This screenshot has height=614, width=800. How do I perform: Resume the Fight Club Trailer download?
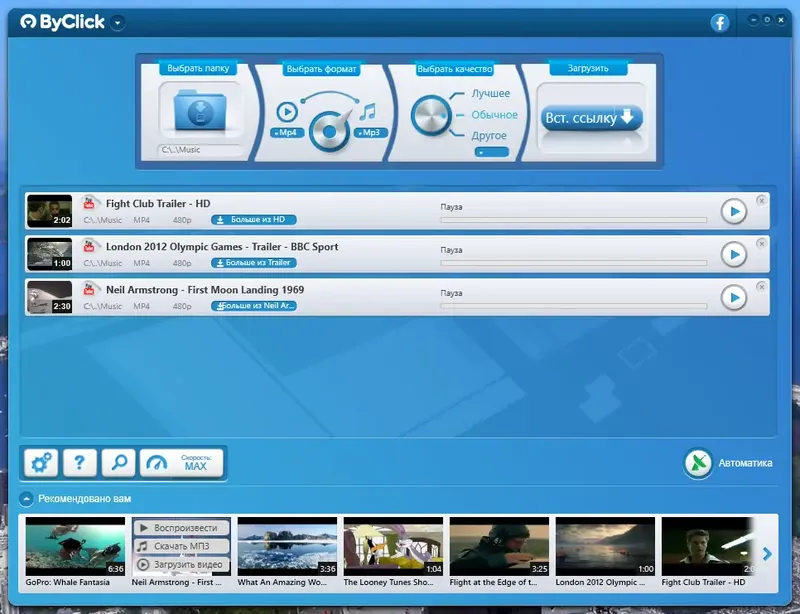734,211
